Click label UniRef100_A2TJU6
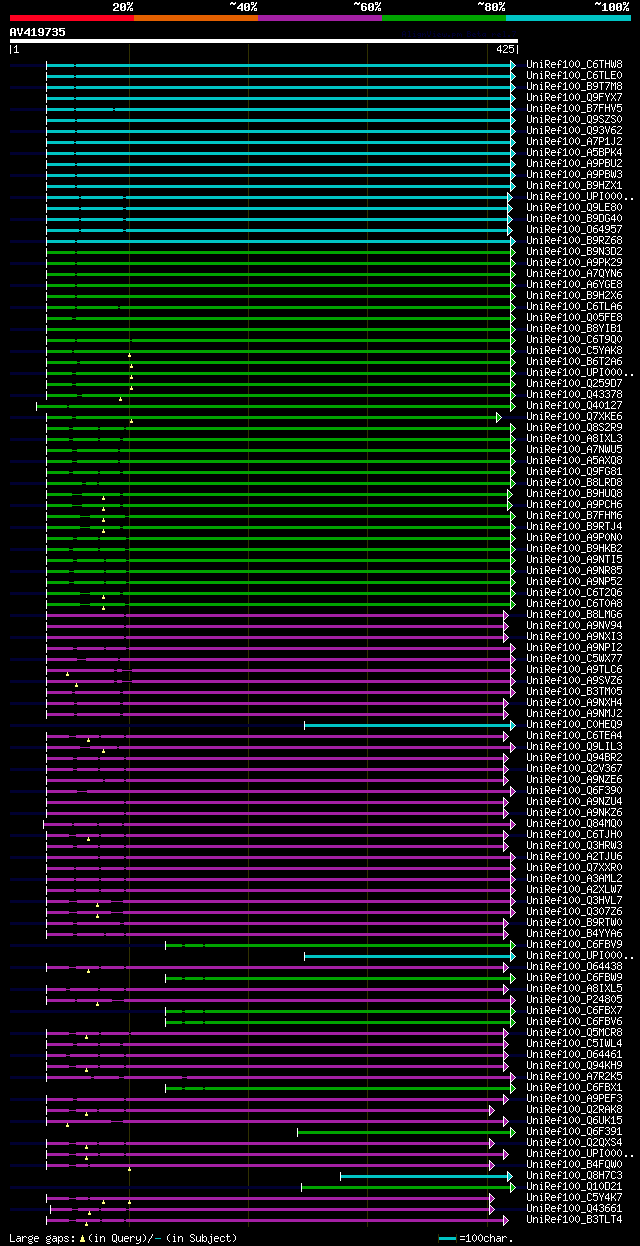The height and width of the screenshot is (1246, 640). tap(574, 856)
